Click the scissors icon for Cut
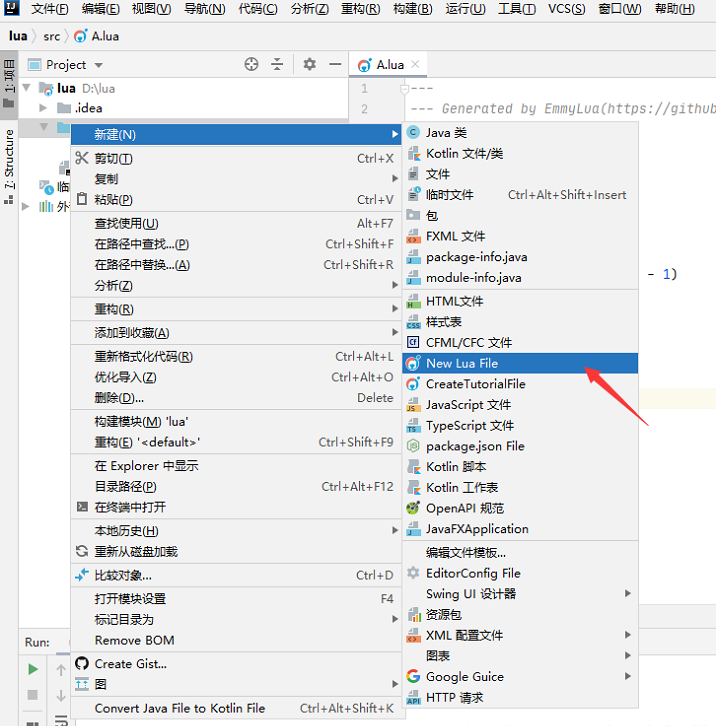 (x=82, y=158)
